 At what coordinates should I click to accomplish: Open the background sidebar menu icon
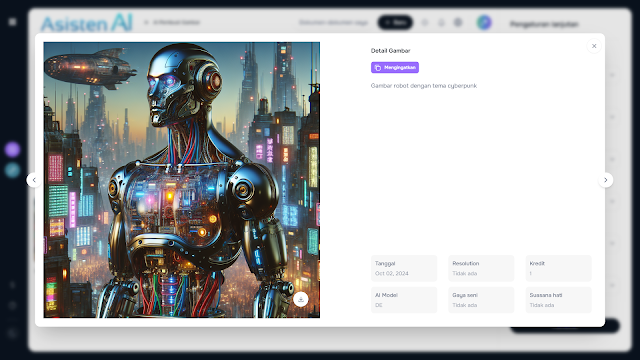coord(13,22)
